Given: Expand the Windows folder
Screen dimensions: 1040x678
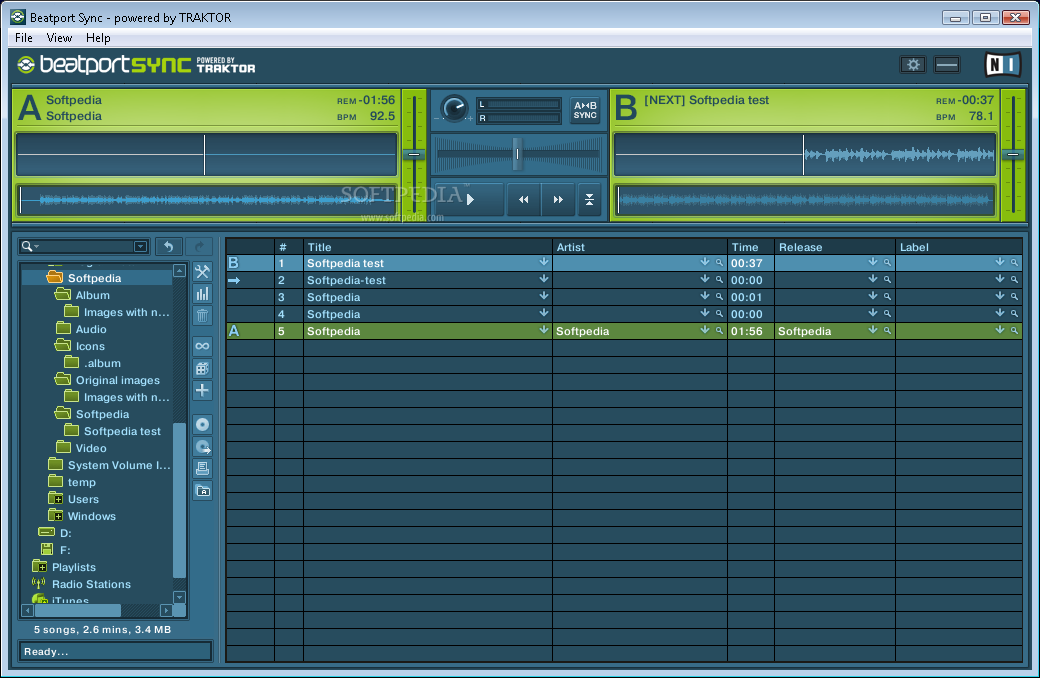Looking at the screenshot, I should [56, 515].
